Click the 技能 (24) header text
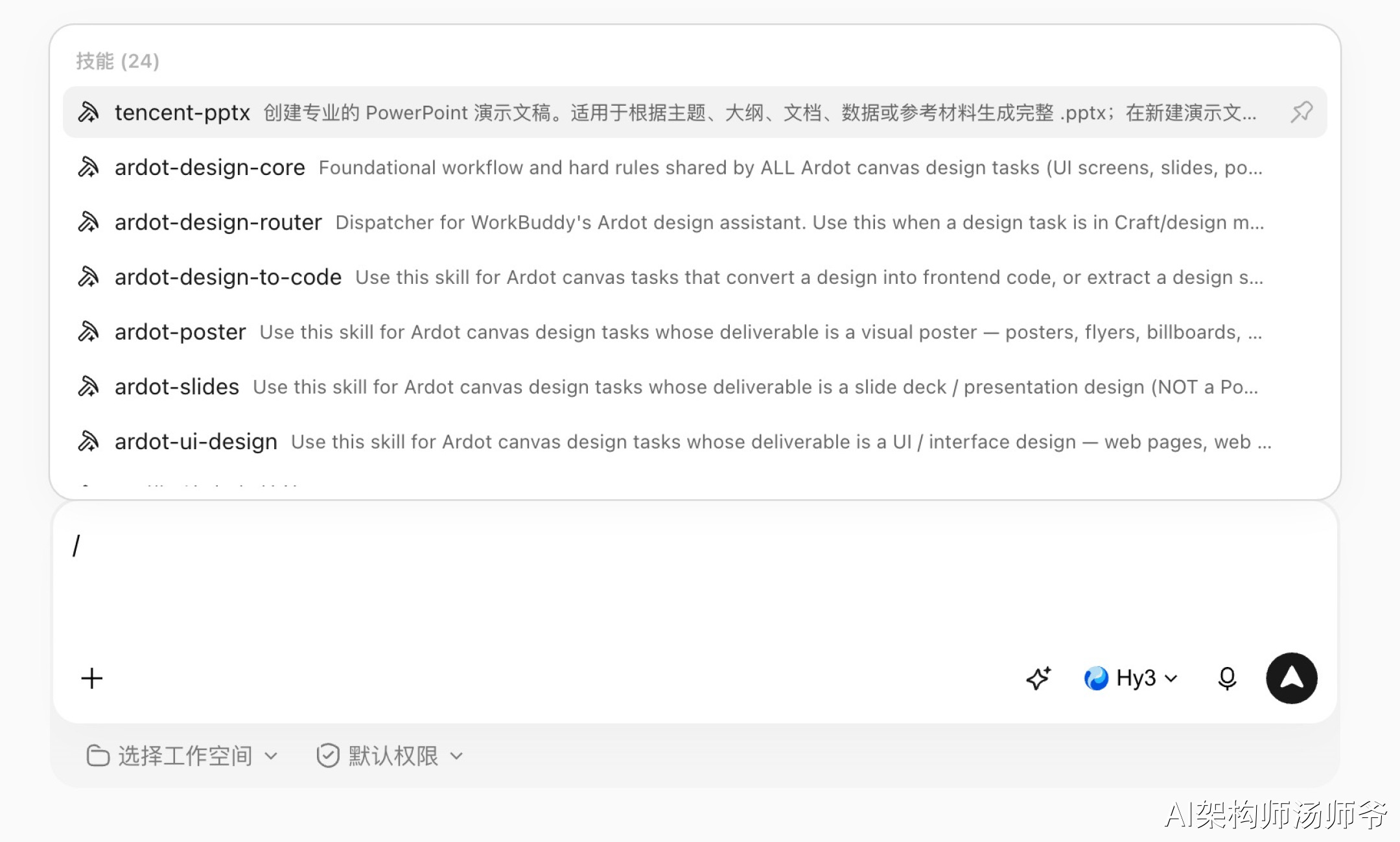This screenshot has height=842, width=1400. click(117, 61)
